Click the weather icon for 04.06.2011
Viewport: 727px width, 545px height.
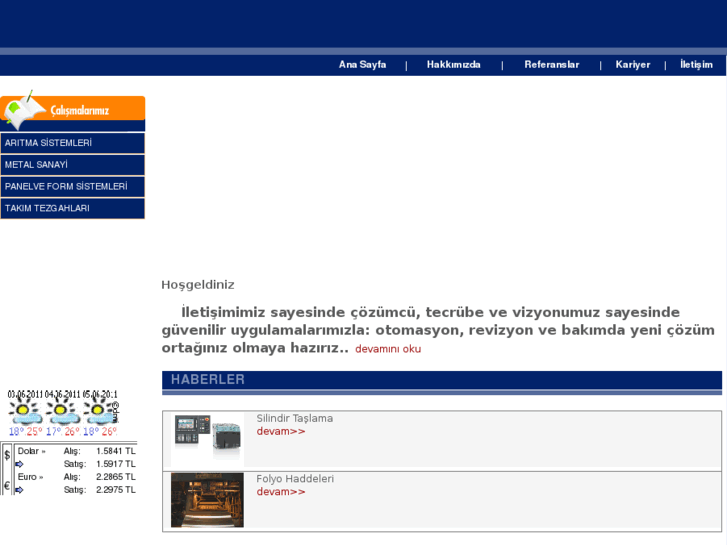click(x=62, y=413)
